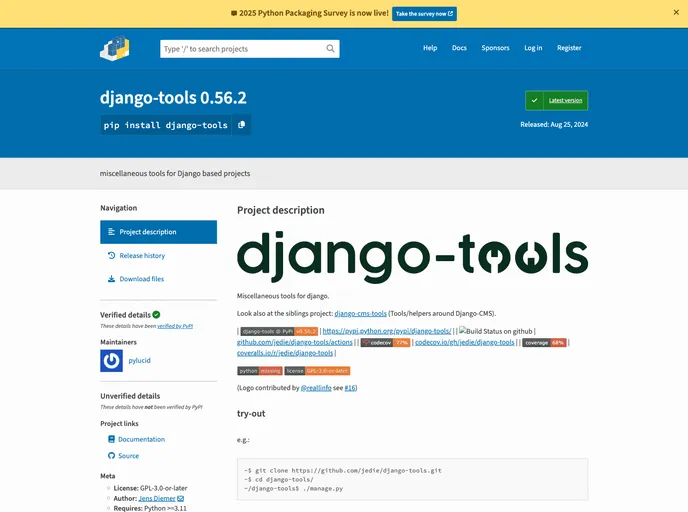Screen dimensions: 688x512
Task: Open the issue #16 link
Action: coord(350,388)
